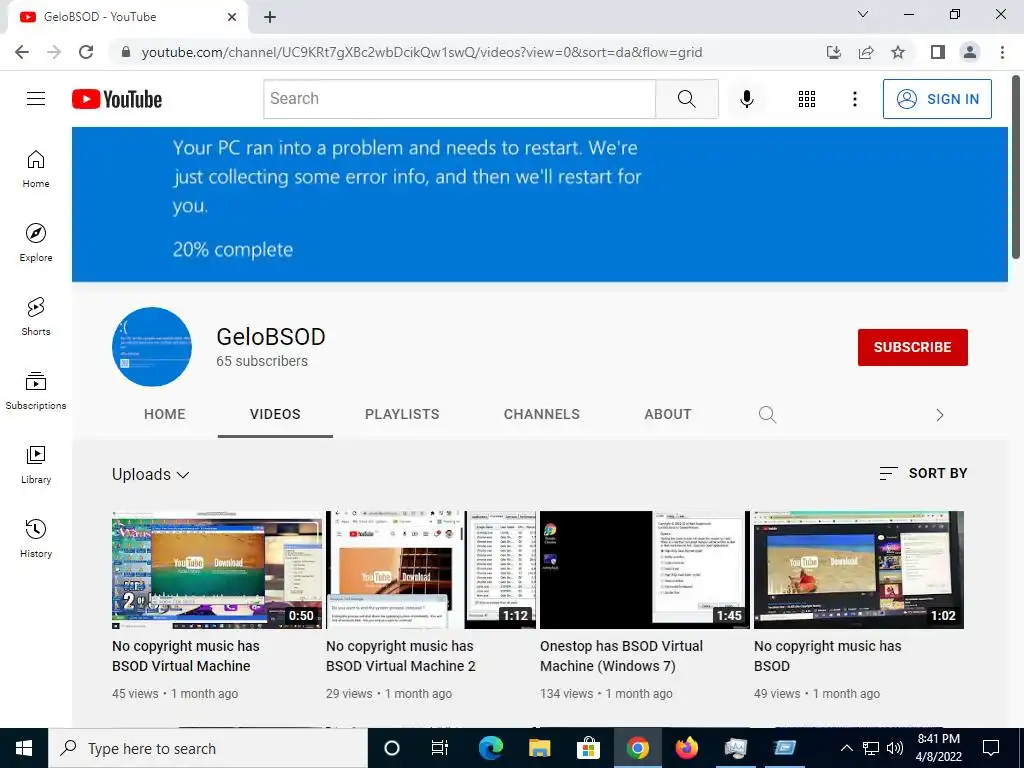Open the Channels tab

click(x=541, y=414)
